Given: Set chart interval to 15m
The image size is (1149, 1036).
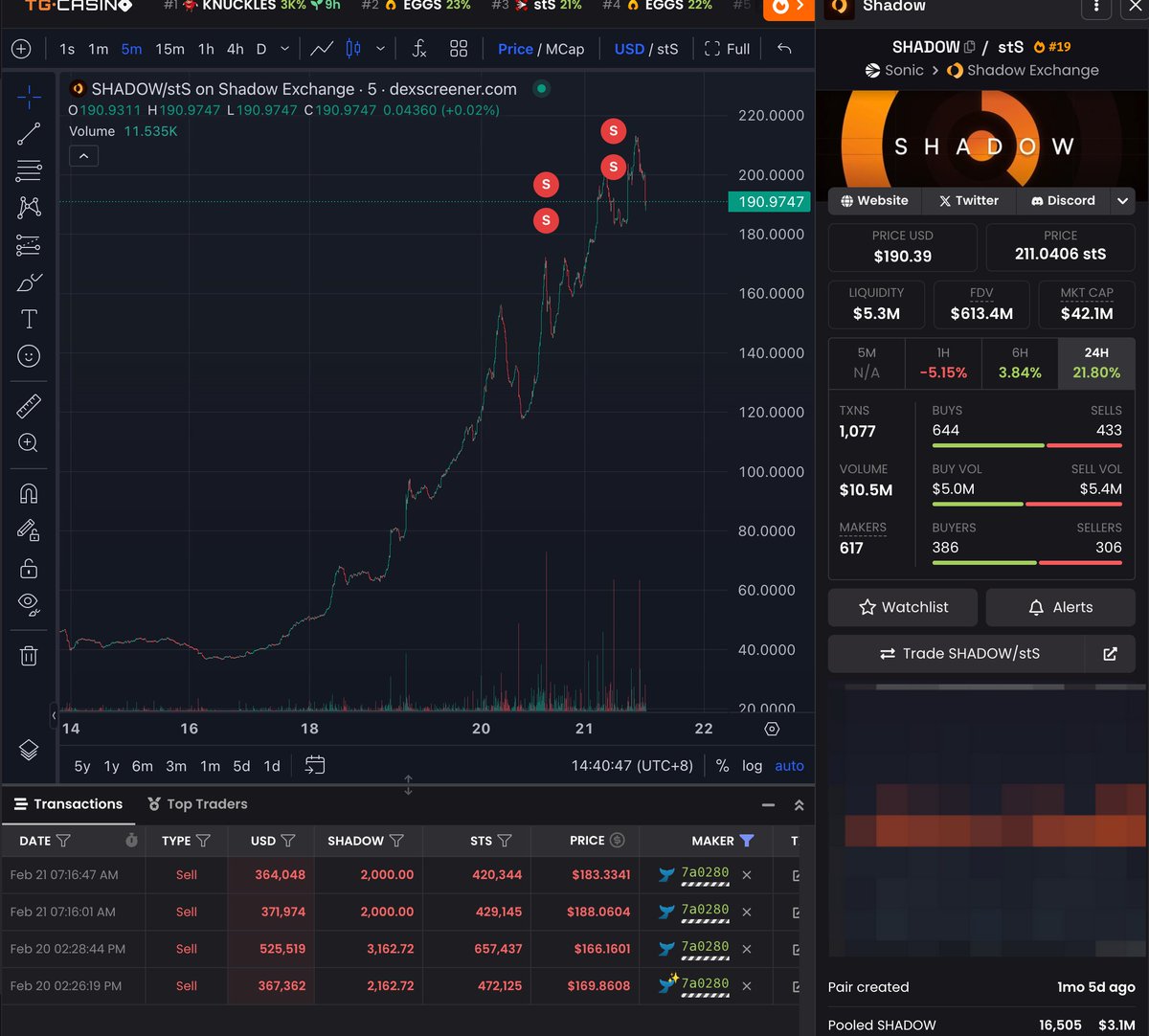Looking at the screenshot, I should coord(170,49).
